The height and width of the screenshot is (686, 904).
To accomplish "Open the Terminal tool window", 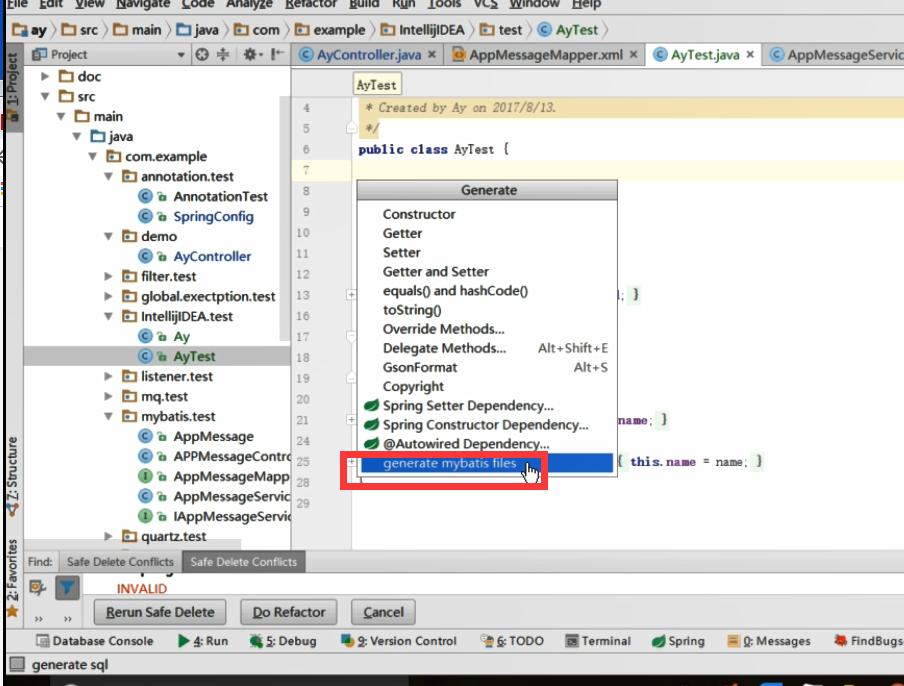I will (x=598, y=641).
